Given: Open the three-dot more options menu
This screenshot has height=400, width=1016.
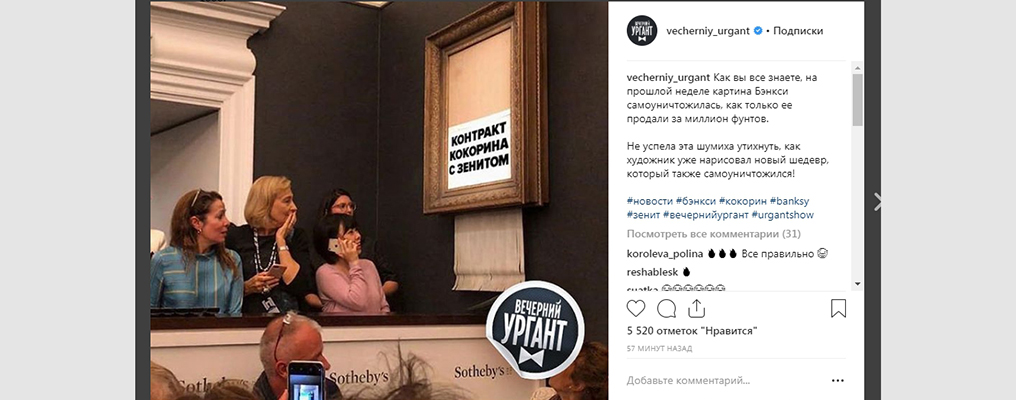Looking at the screenshot, I should tap(838, 381).
